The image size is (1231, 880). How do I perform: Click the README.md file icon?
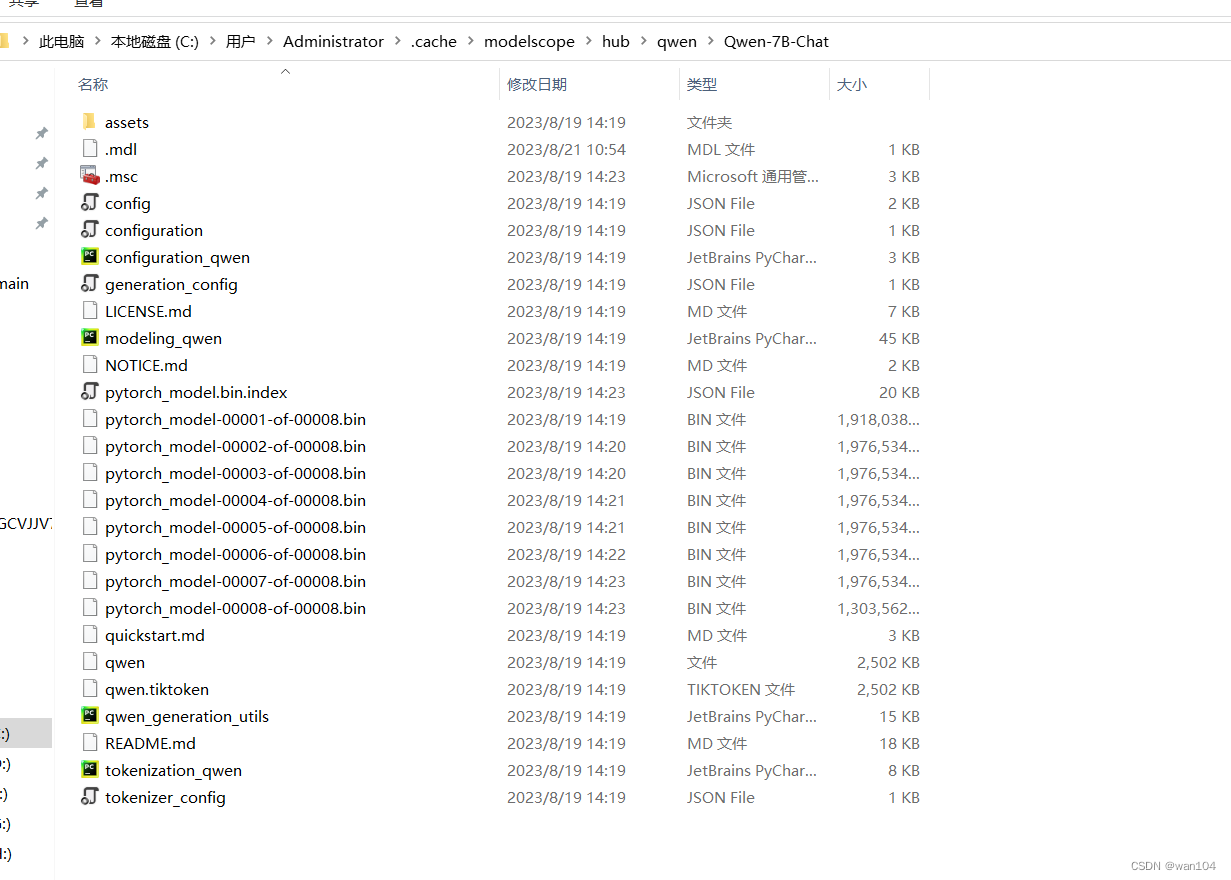89,743
